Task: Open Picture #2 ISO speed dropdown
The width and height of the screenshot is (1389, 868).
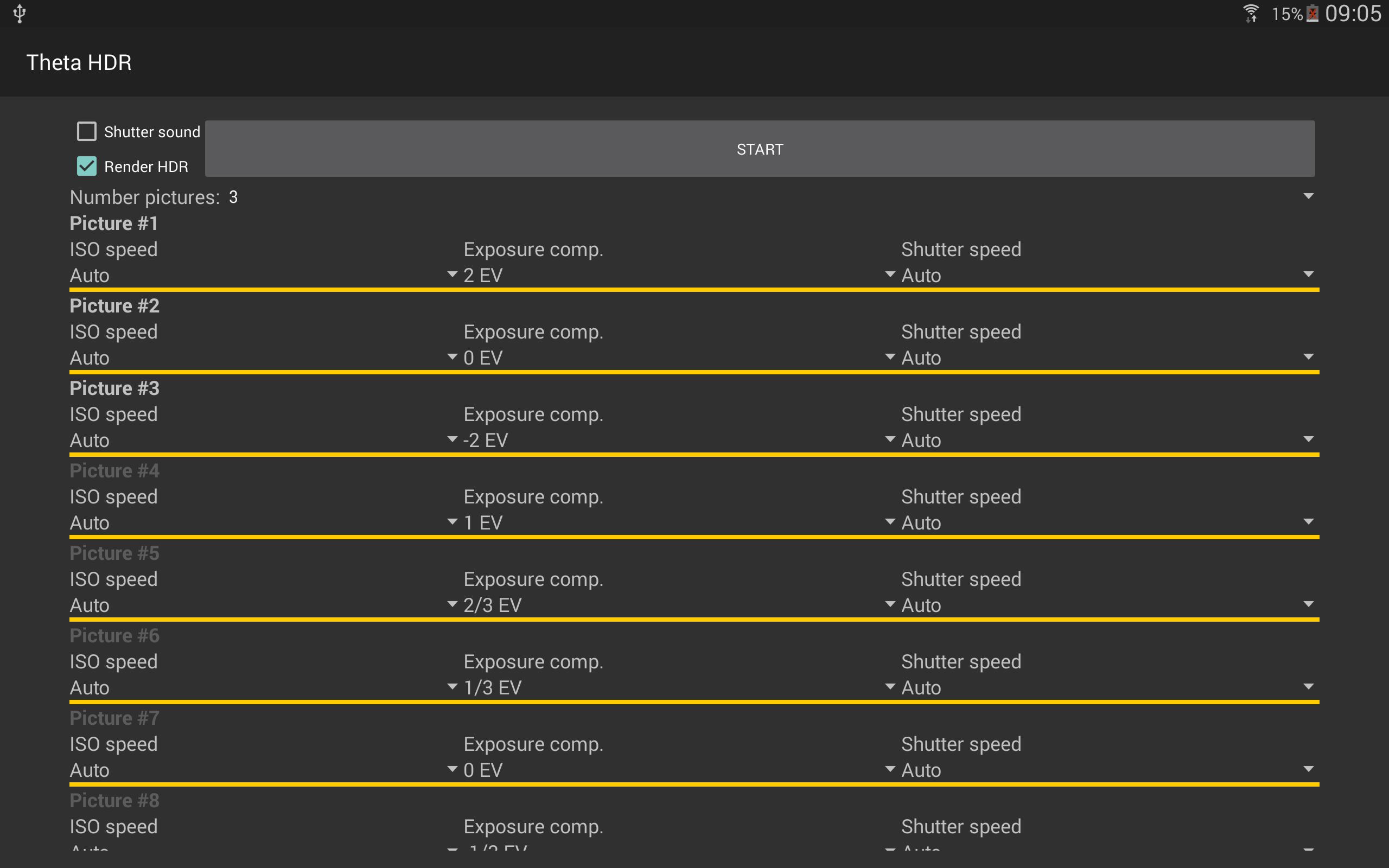Action: [x=264, y=358]
